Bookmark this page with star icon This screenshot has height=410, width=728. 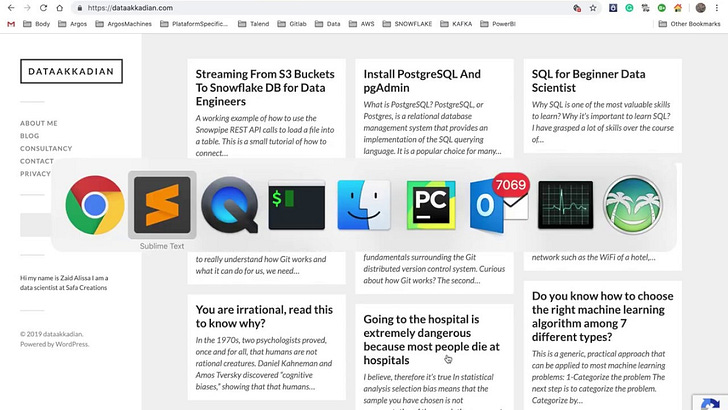pyautogui.click(x=593, y=8)
